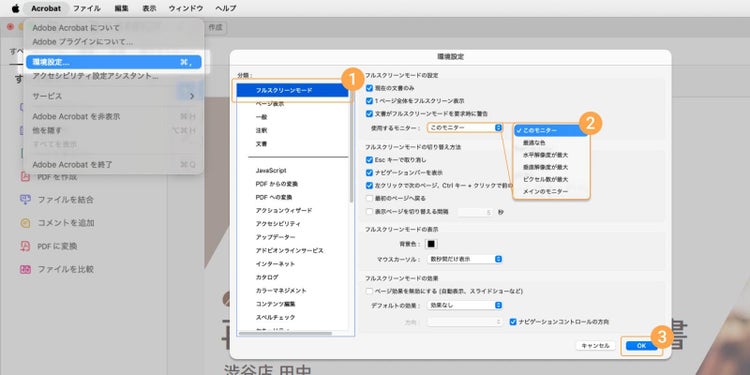Click the ファイルを比較 sidebar icon
Screen dimensions: 750x375
(25, 269)
